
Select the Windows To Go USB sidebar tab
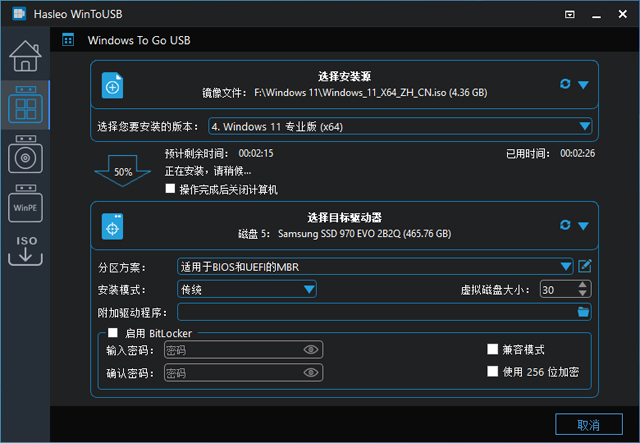pos(24,105)
